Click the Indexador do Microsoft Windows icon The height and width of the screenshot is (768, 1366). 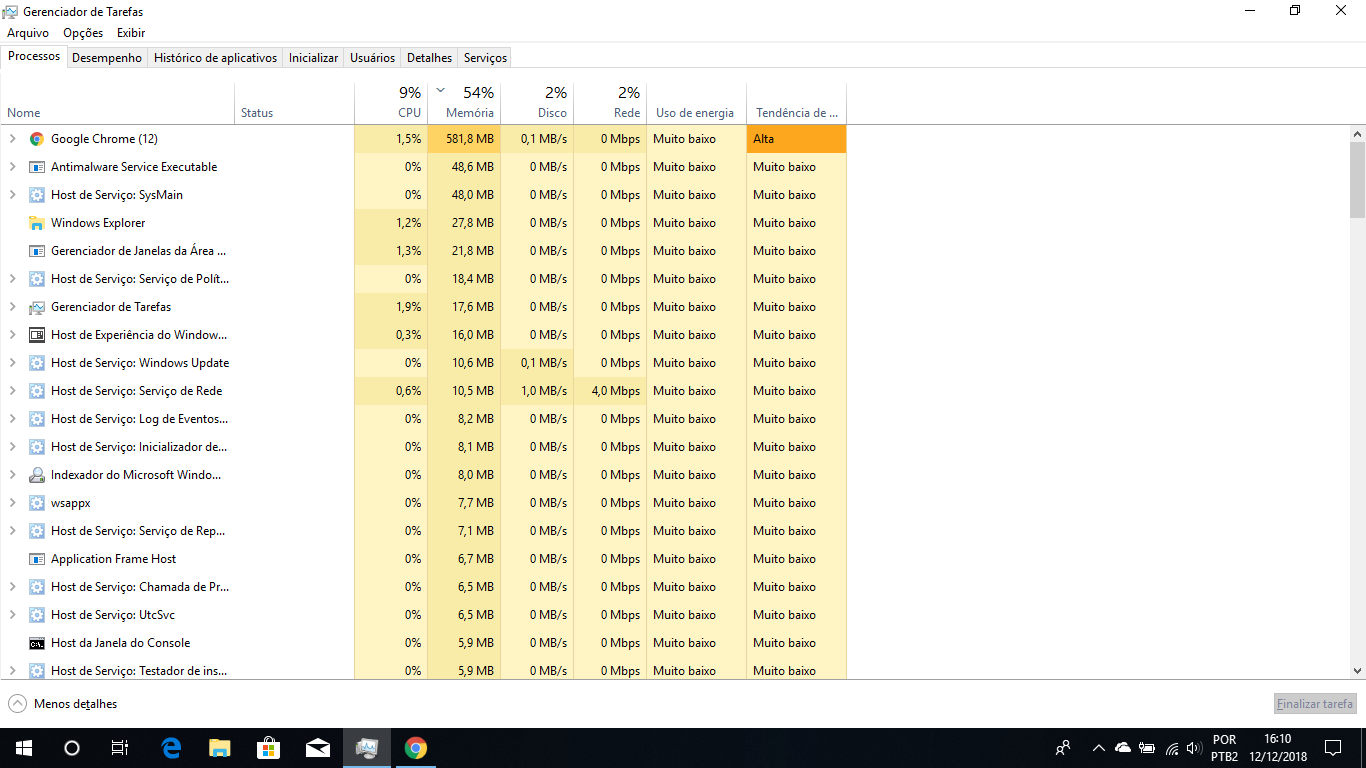click(x=37, y=475)
